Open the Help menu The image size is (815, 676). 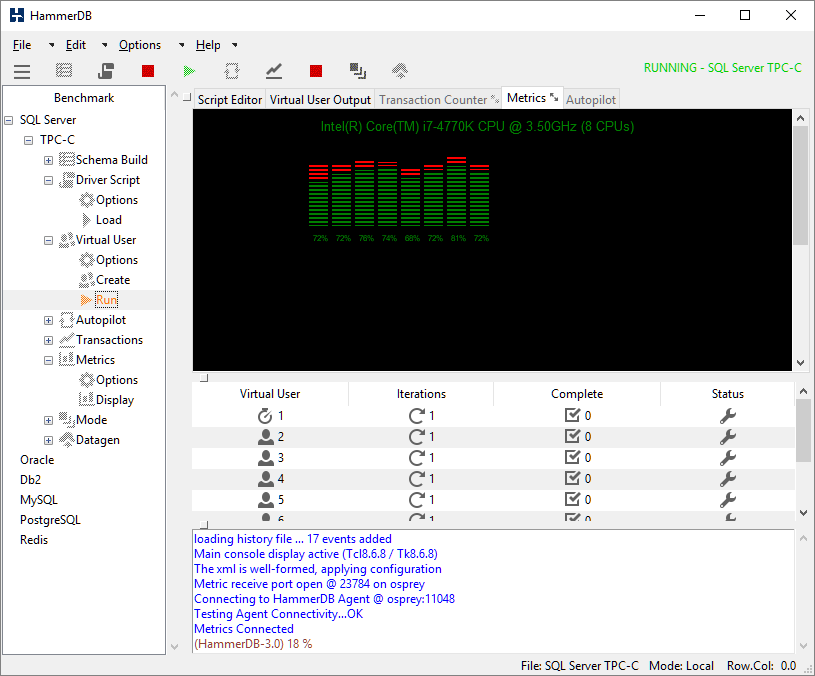[208, 45]
